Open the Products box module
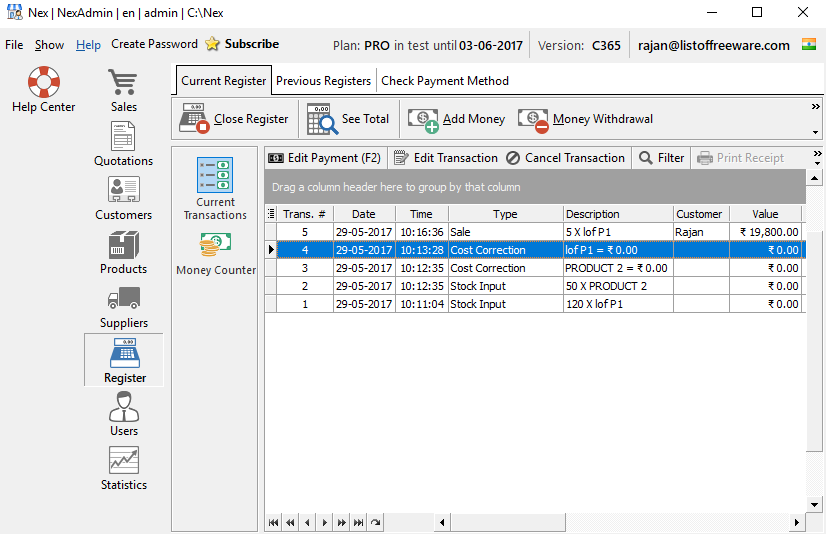Image resolution: width=826 pixels, height=534 pixels. click(124, 252)
